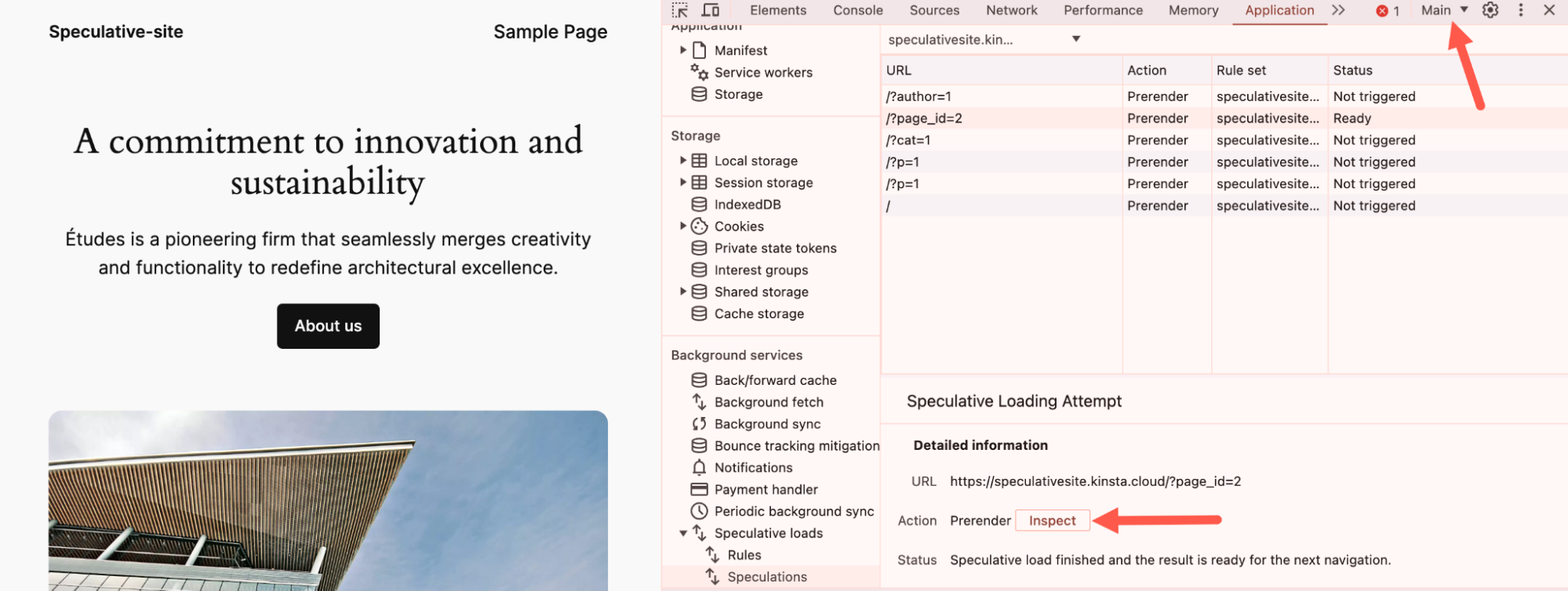Expand the Cookies tree item

coord(683,227)
